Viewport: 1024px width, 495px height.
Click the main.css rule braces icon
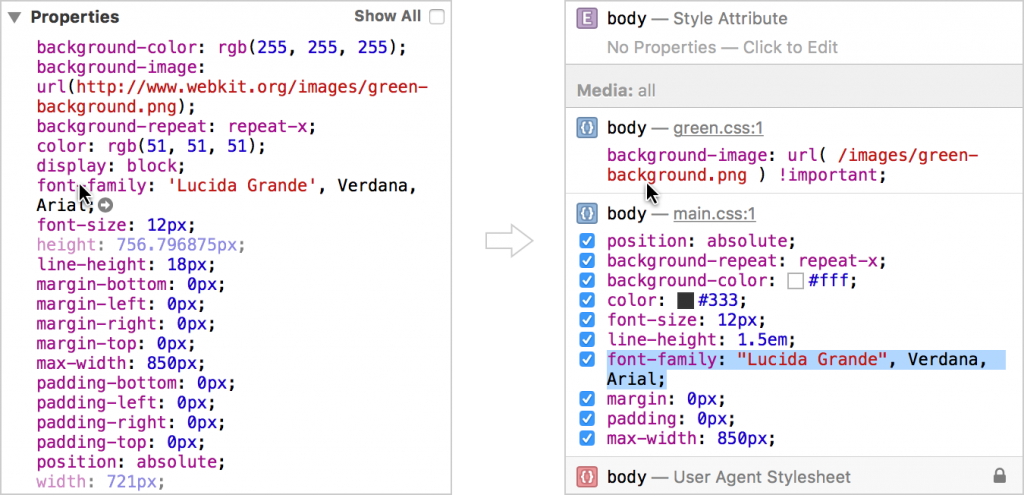(x=587, y=213)
